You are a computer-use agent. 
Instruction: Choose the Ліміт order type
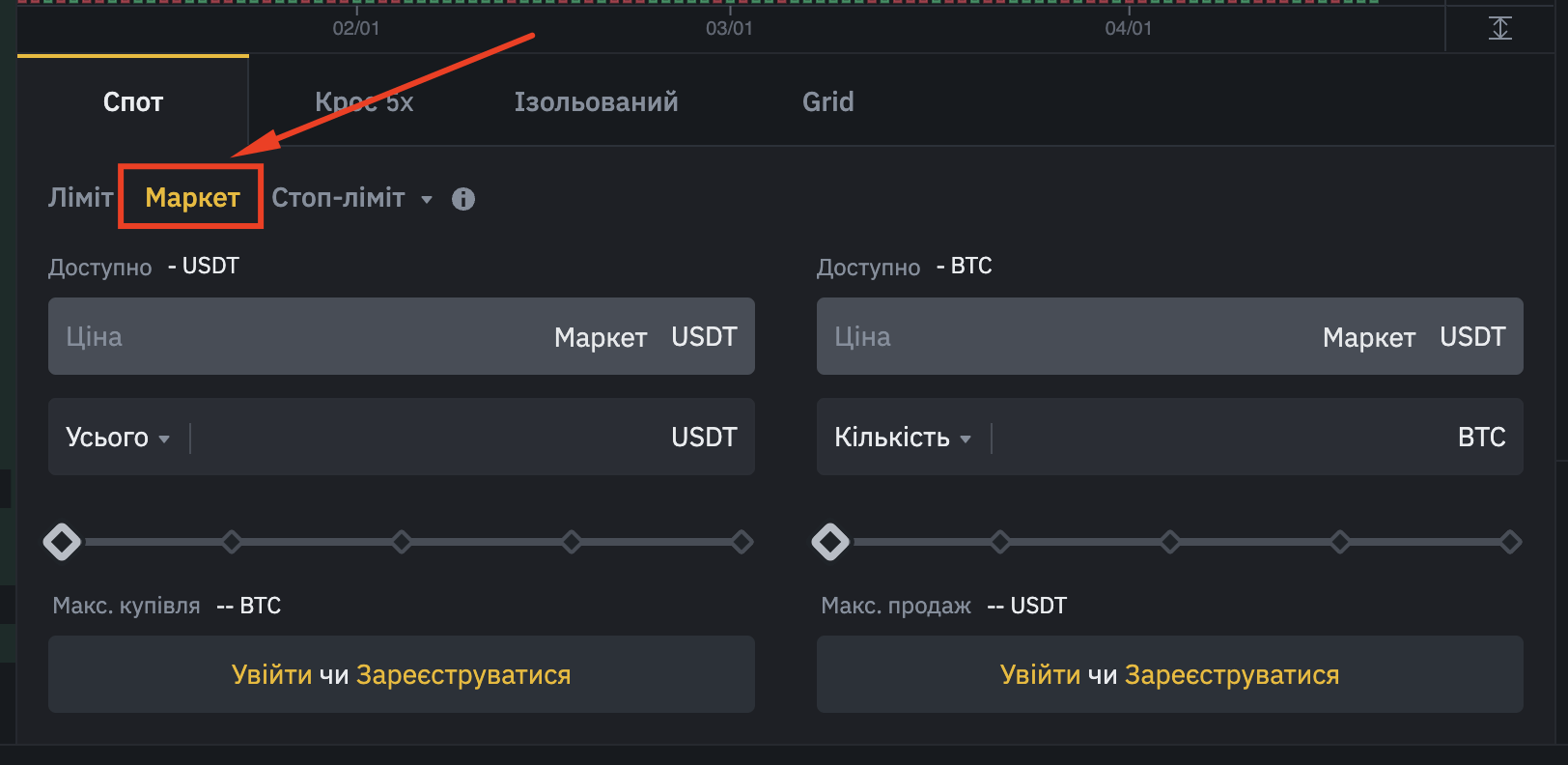point(81,197)
